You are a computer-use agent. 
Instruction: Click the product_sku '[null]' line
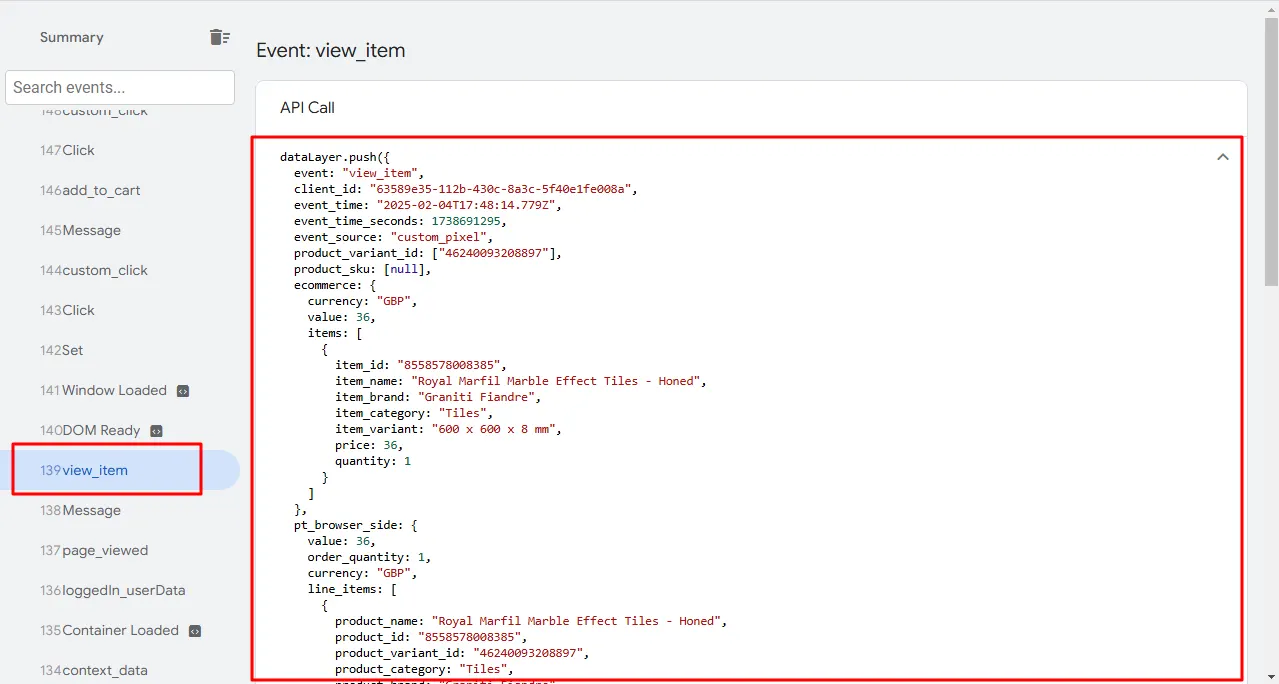(363, 269)
